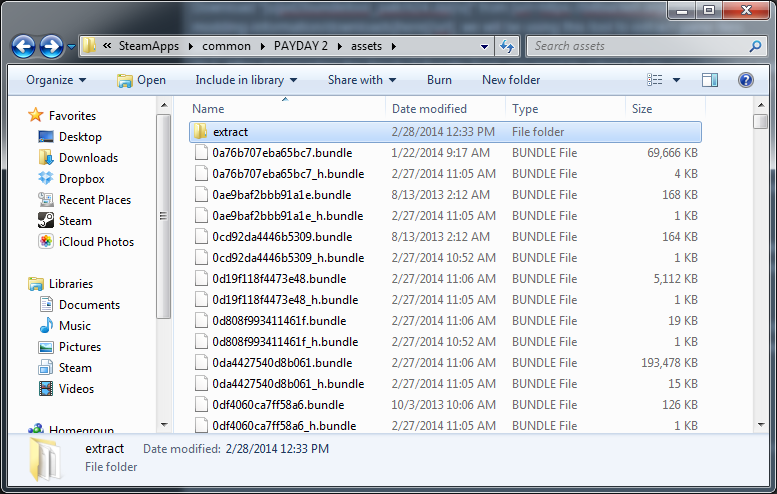Click the Open toolbar button
The height and width of the screenshot is (494, 777).
click(x=142, y=80)
